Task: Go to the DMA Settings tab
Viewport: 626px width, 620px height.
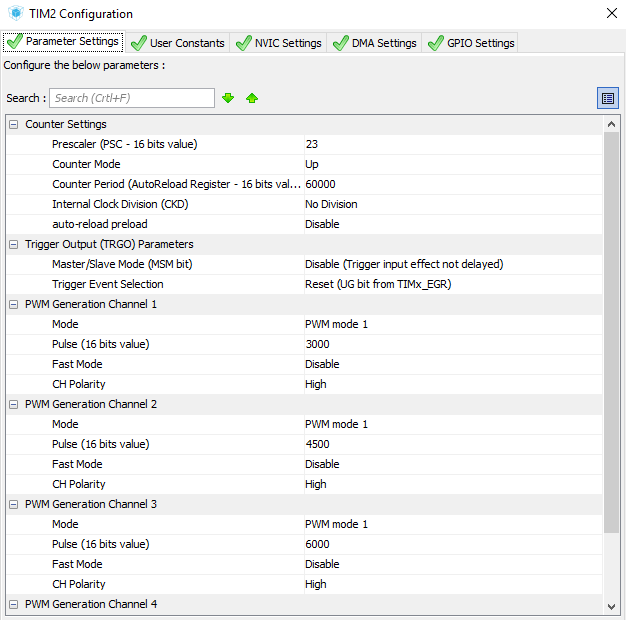Action: click(x=374, y=43)
